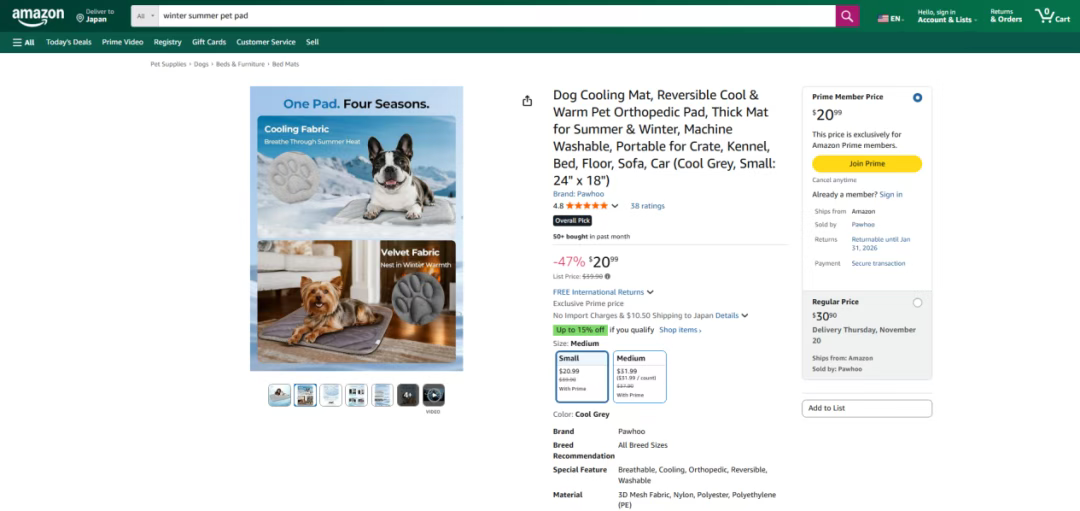Expand the star rating chevron
Image resolution: width=1080 pixels, height=511 pixels.
615,206
